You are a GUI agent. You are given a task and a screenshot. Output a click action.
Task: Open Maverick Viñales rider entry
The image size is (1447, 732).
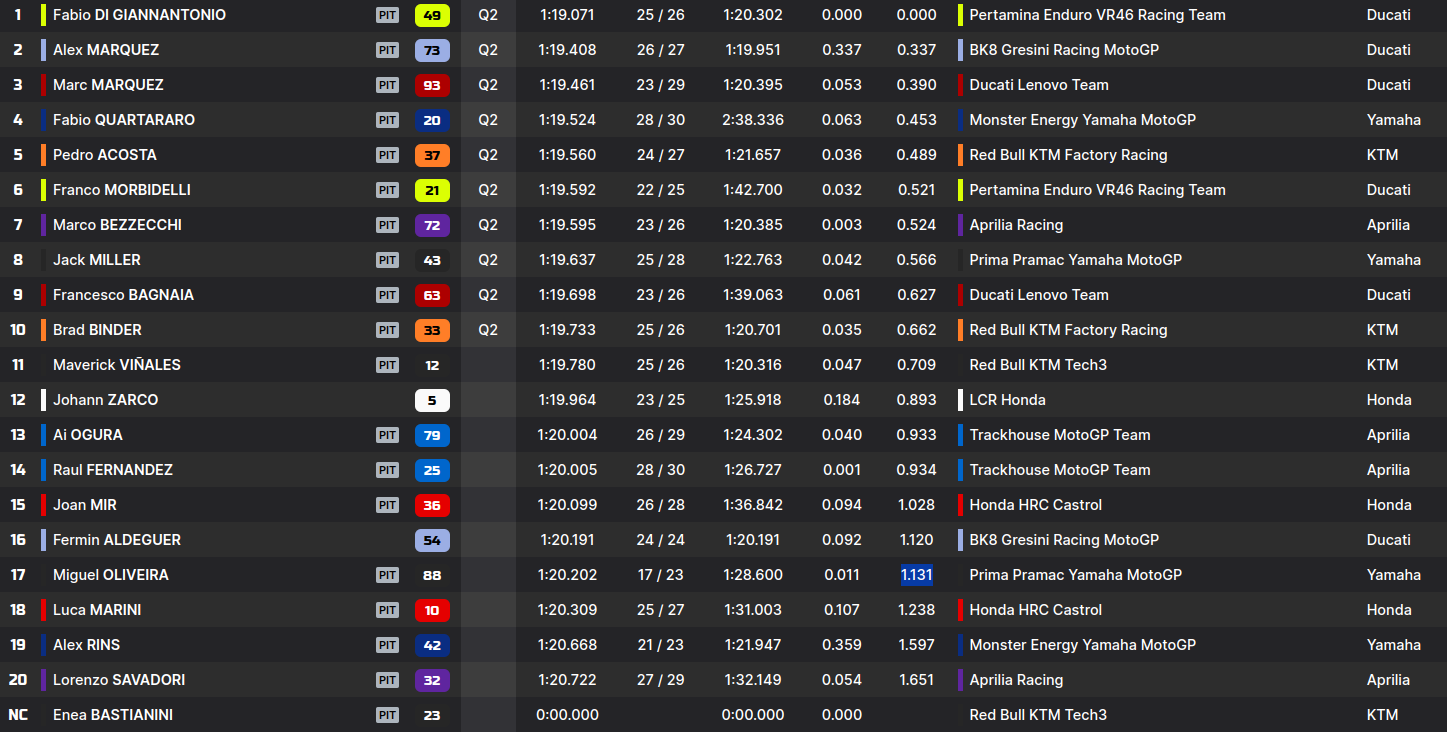(x=116, y=365)
